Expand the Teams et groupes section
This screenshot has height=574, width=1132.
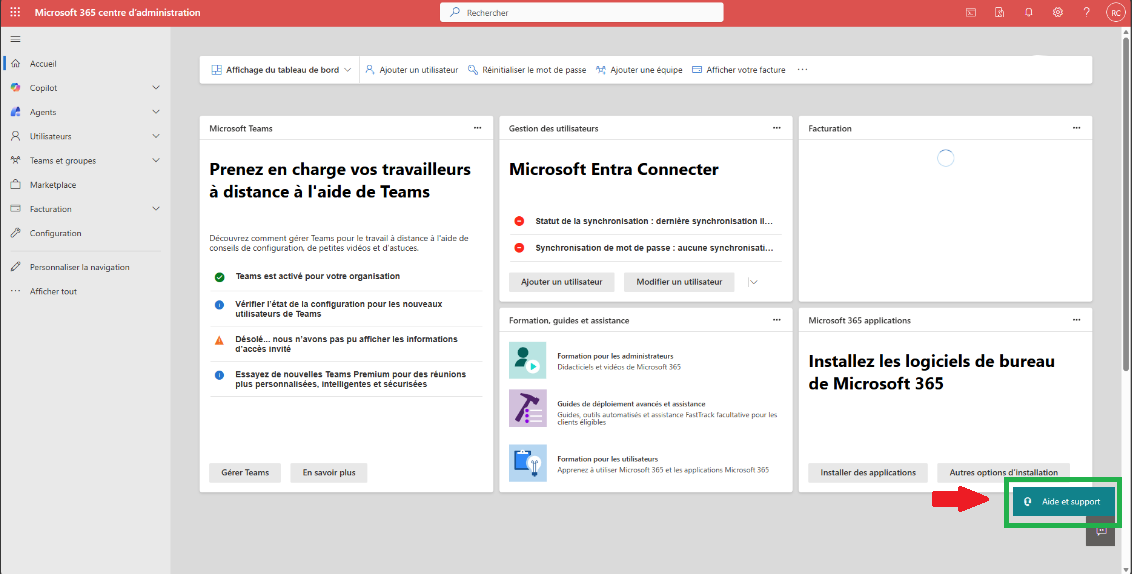coord(156,160)
